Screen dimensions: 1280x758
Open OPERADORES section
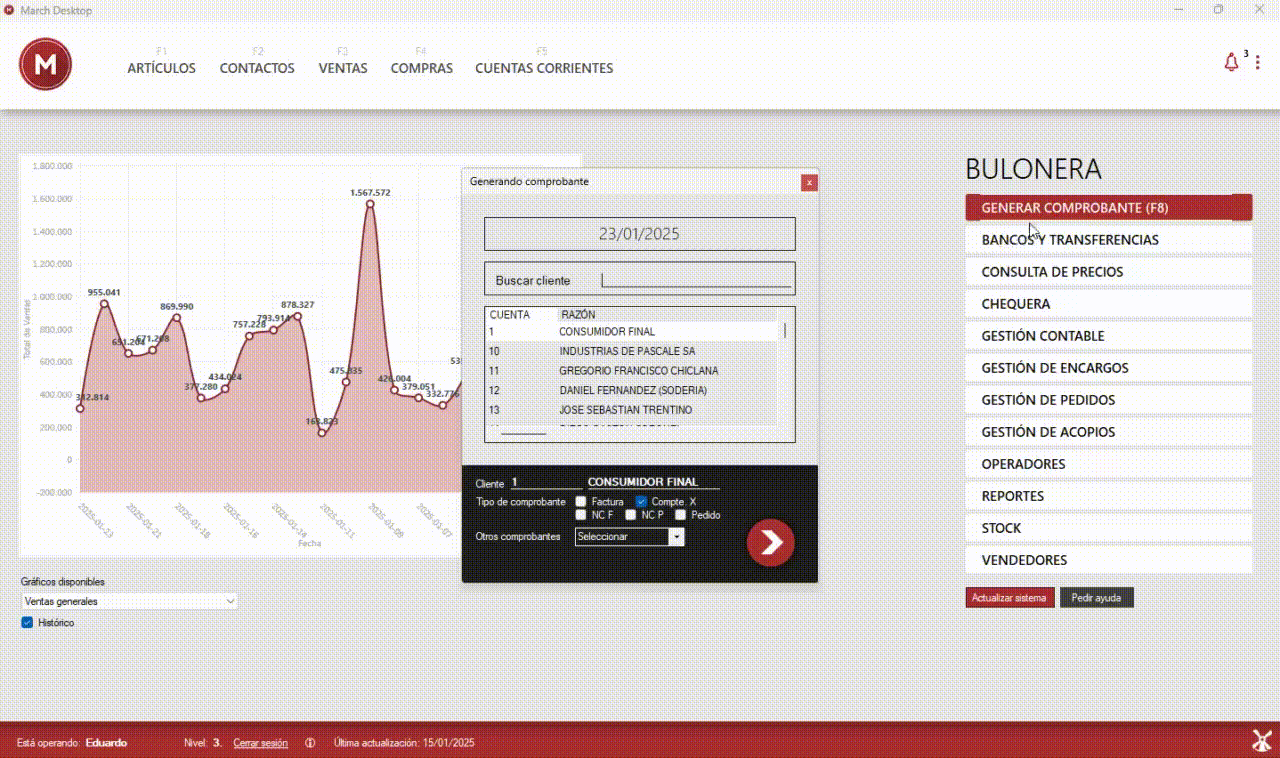point(1109,464)
